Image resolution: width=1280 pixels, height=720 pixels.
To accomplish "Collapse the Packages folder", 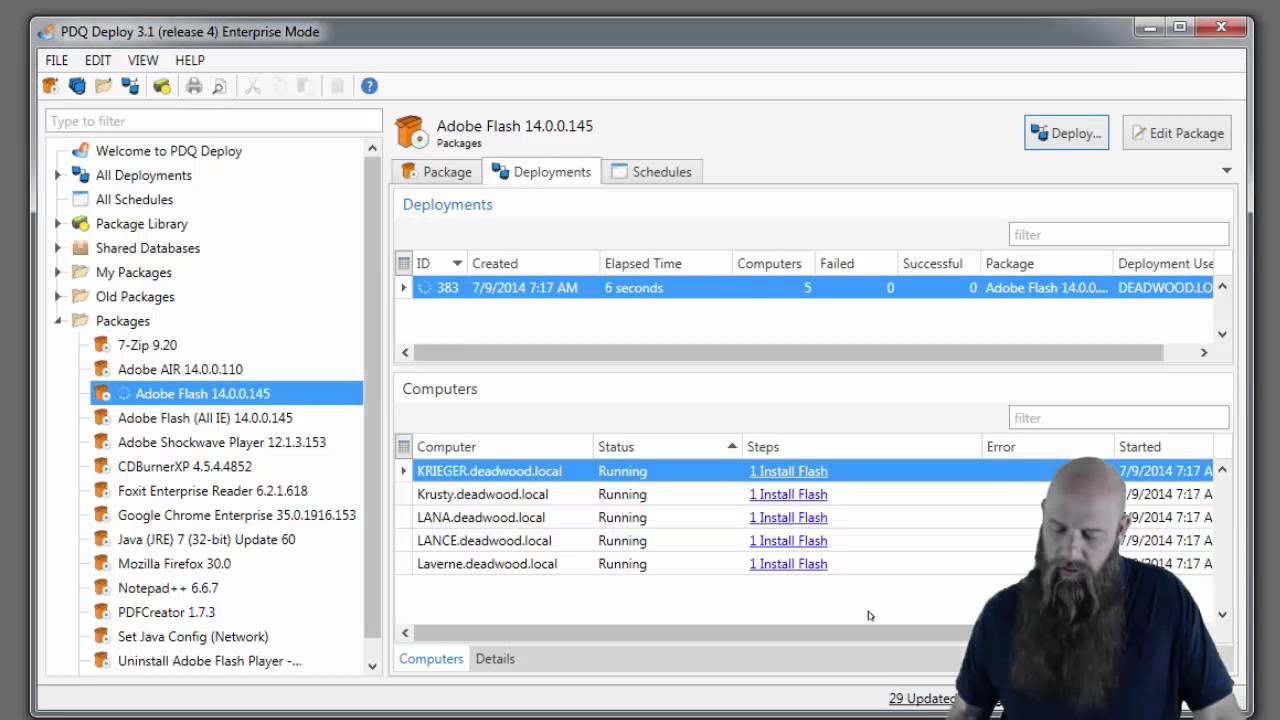I will click(58, 321).
